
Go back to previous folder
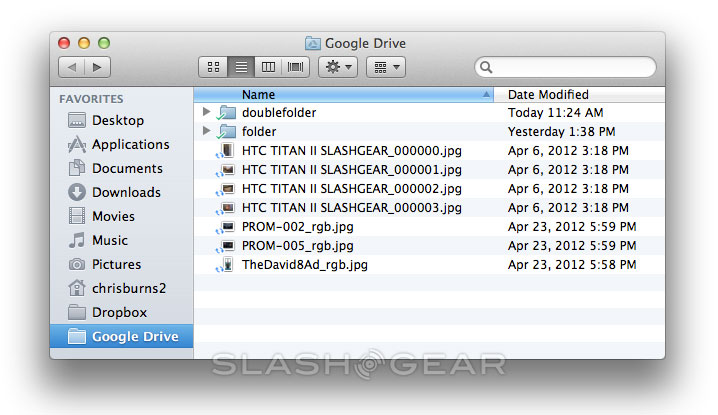(71, 67)
